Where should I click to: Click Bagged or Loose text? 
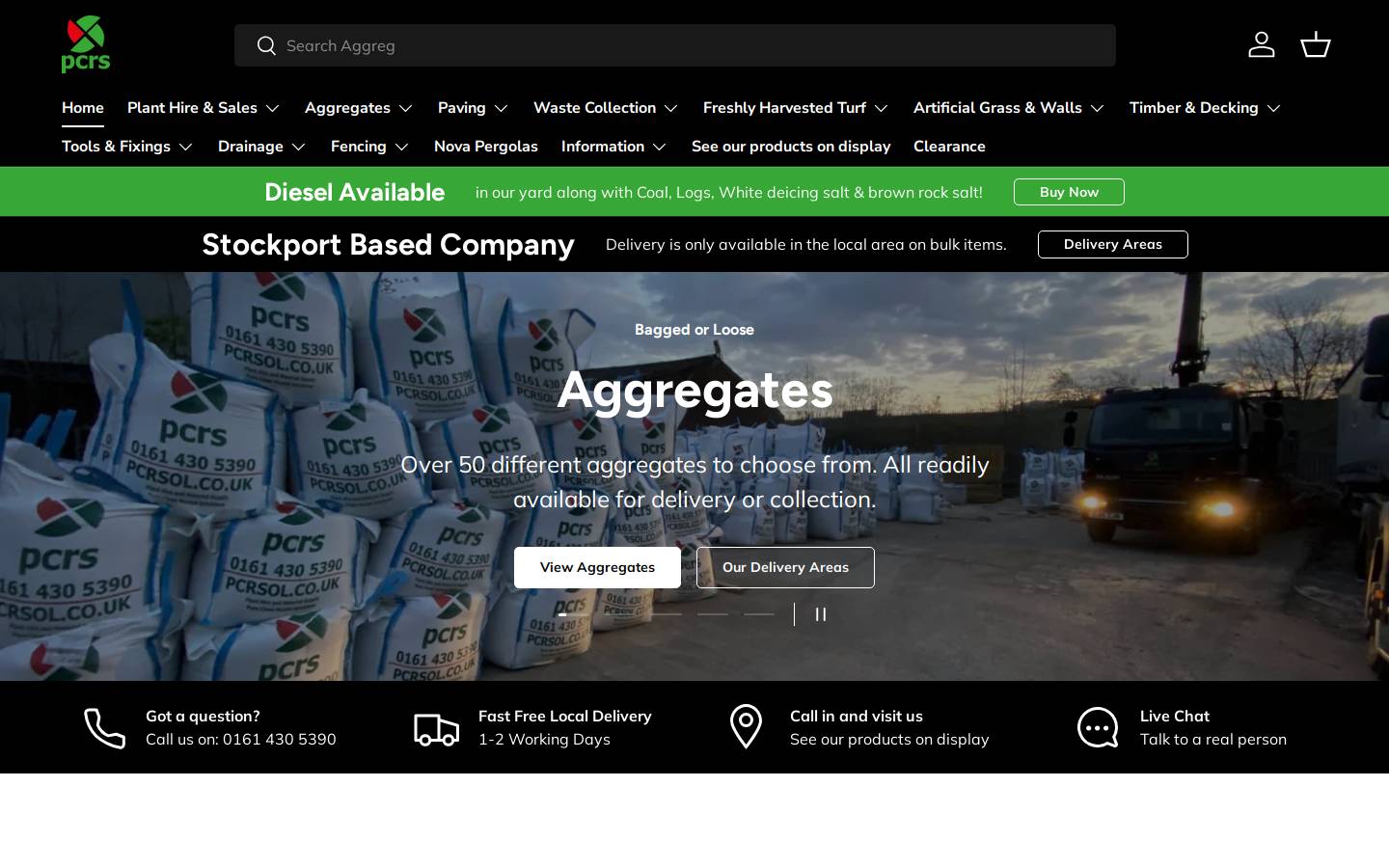[x=694, y=330]
